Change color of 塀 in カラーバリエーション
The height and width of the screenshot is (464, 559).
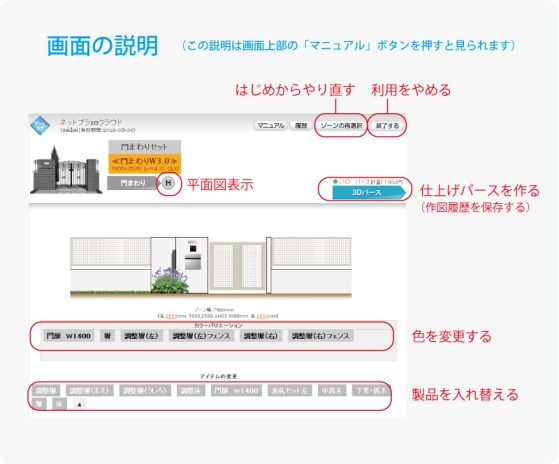point(107,336)
